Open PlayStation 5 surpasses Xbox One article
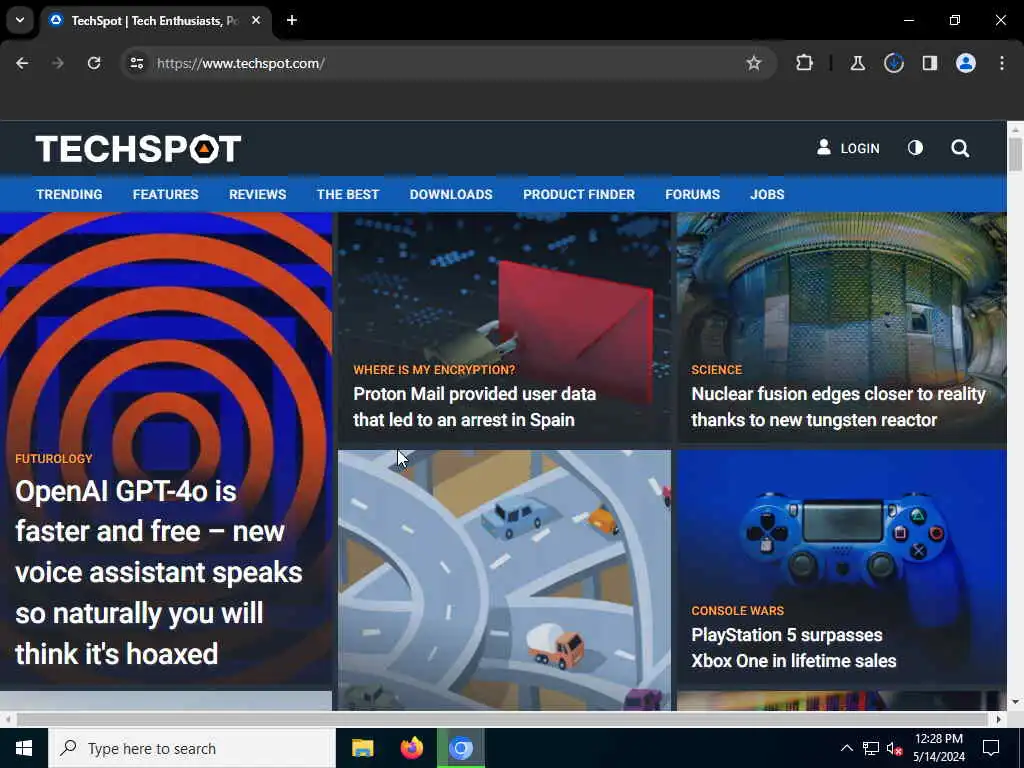 coord(793,648)
